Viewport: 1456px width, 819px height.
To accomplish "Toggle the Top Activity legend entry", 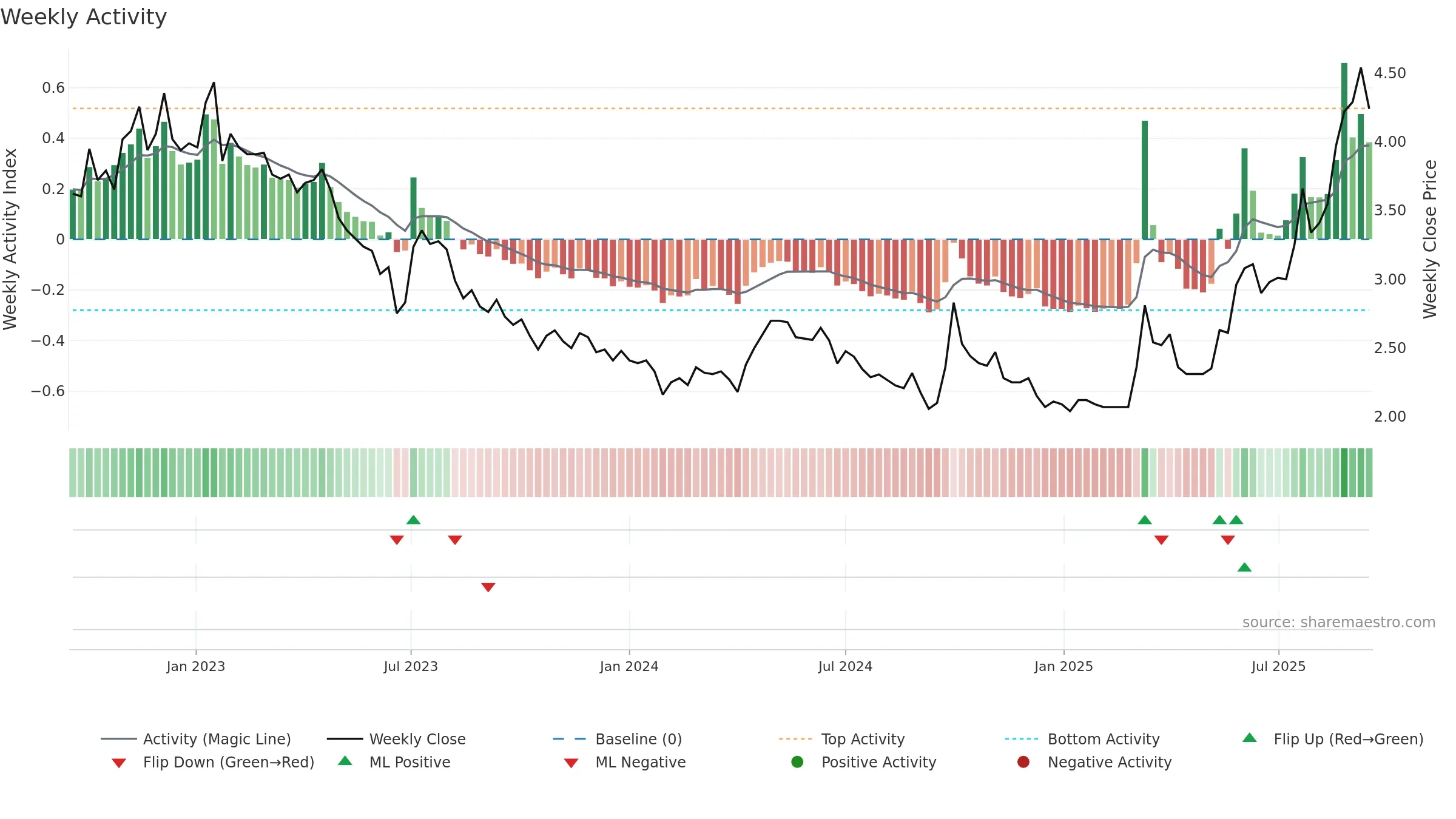I will coord(842,739).
